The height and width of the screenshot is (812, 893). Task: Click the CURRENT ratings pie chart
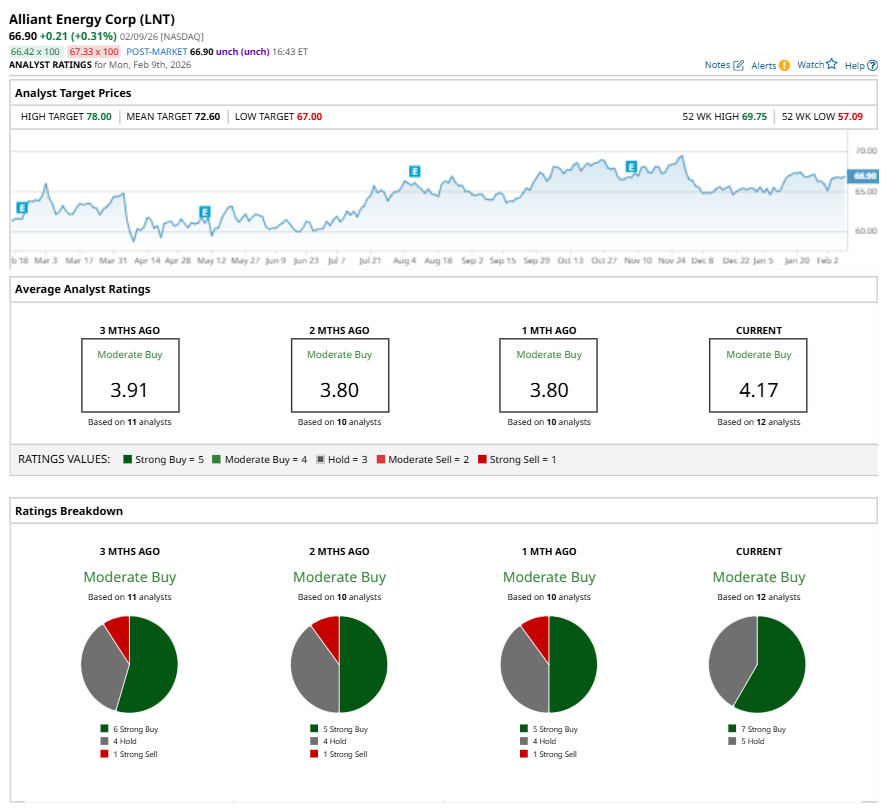(757, 664)
